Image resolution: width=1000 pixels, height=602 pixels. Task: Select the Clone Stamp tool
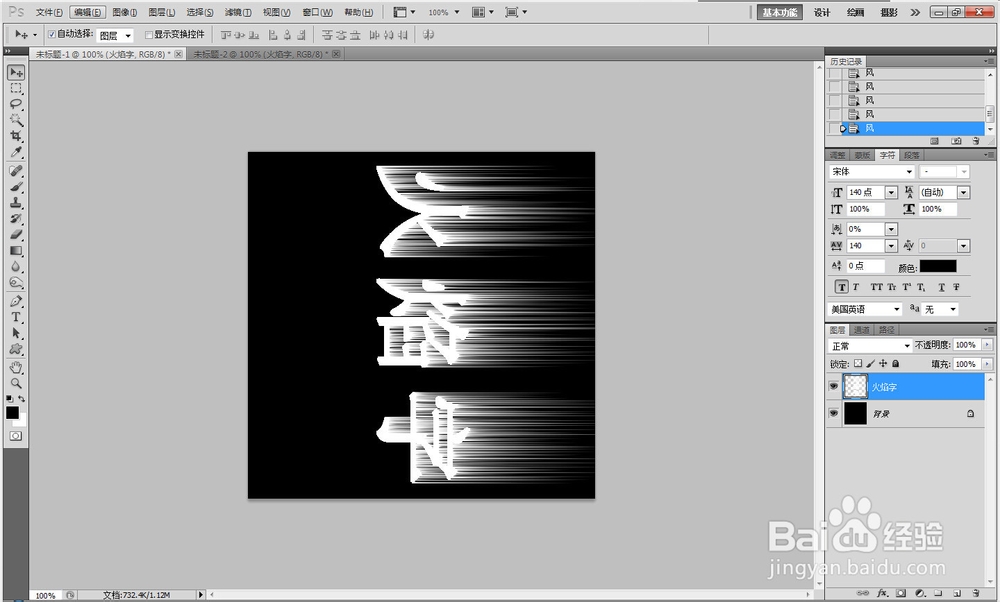click(x=16, y=203)
